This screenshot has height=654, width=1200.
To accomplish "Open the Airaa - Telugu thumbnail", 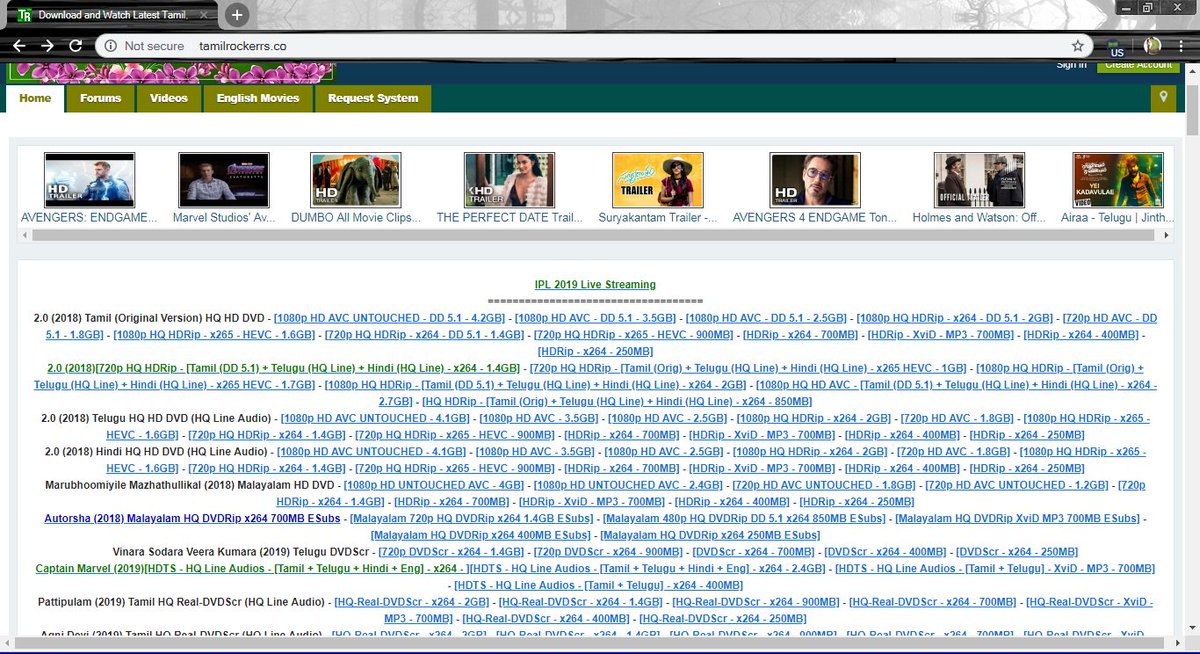I will point(1118,180).
